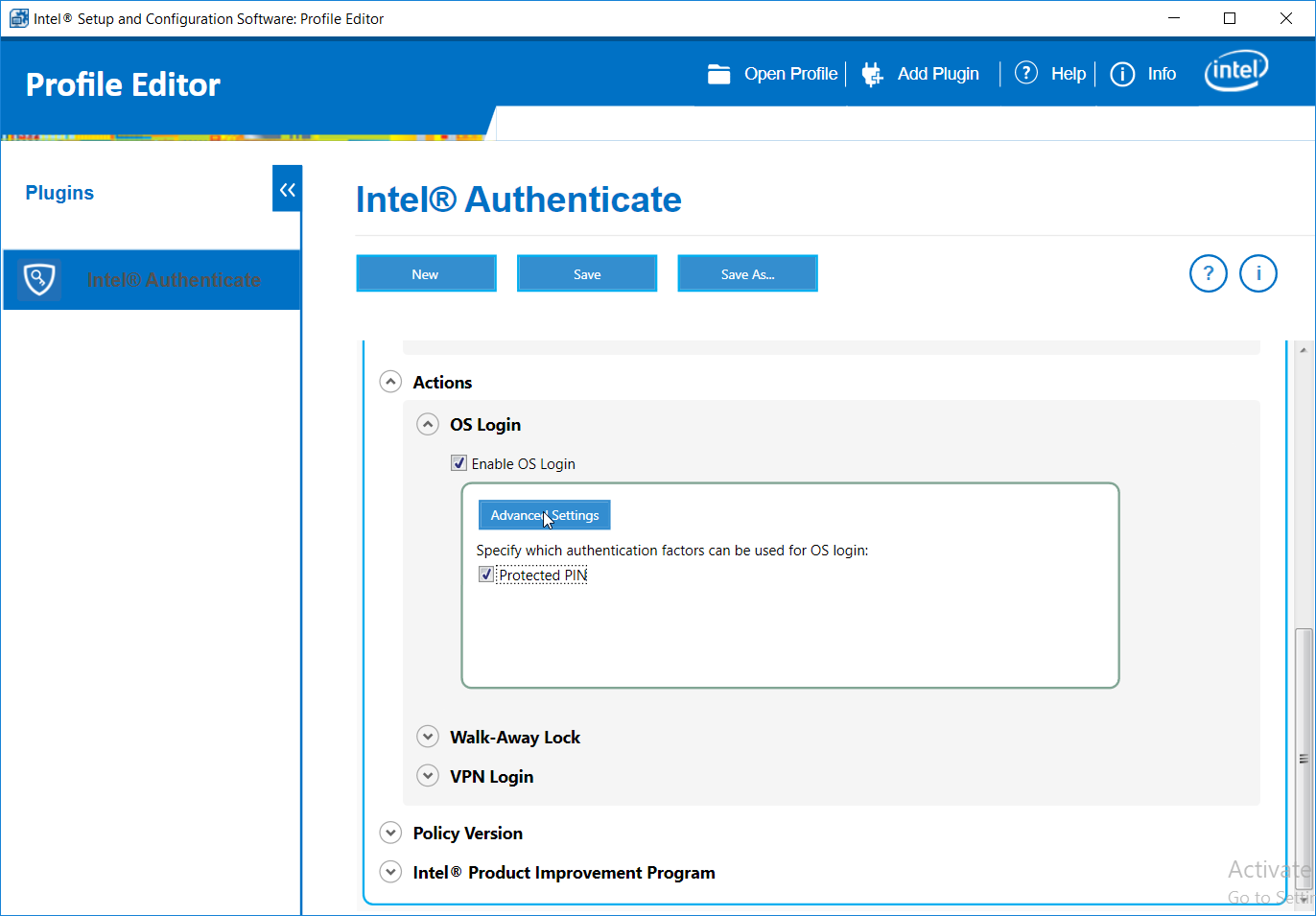Screen dimensions: 1316x916
Task: Click the scrollbar up arrow
Action: click(1303, 350)
